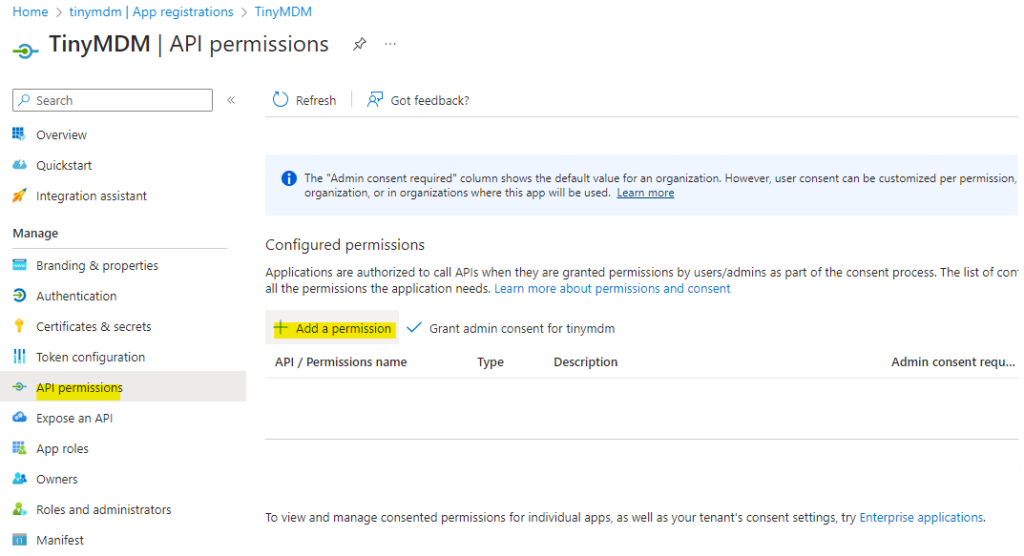
Task: Open Expose an API page
Action: tap(74, 418)
